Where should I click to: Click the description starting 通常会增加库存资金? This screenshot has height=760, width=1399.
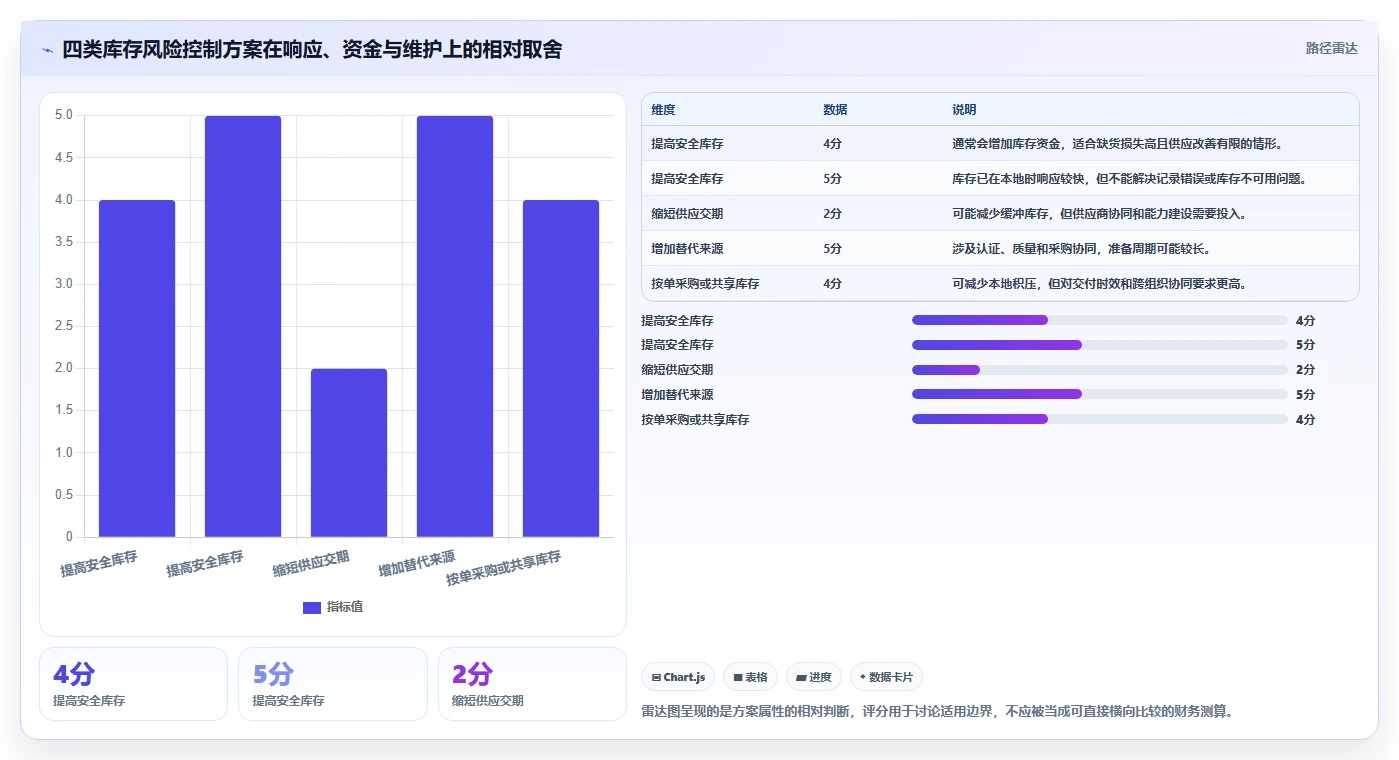pos(1117,144)
